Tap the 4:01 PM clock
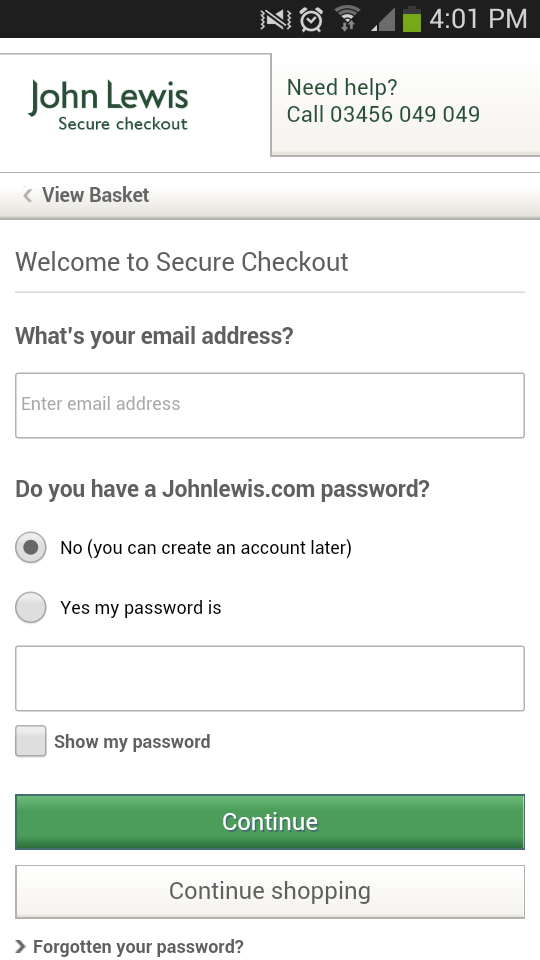Image resolution: width=540 pixels, height=960 pixels. click(478, 19)
